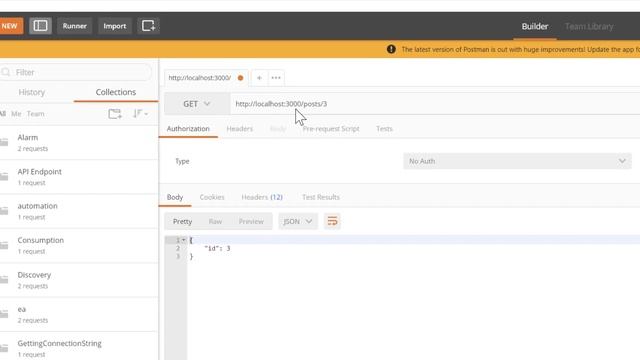The width and height of the screenshot is (640, 360).
Task: Open the collections sort dropdown
Action: point(140,114)
